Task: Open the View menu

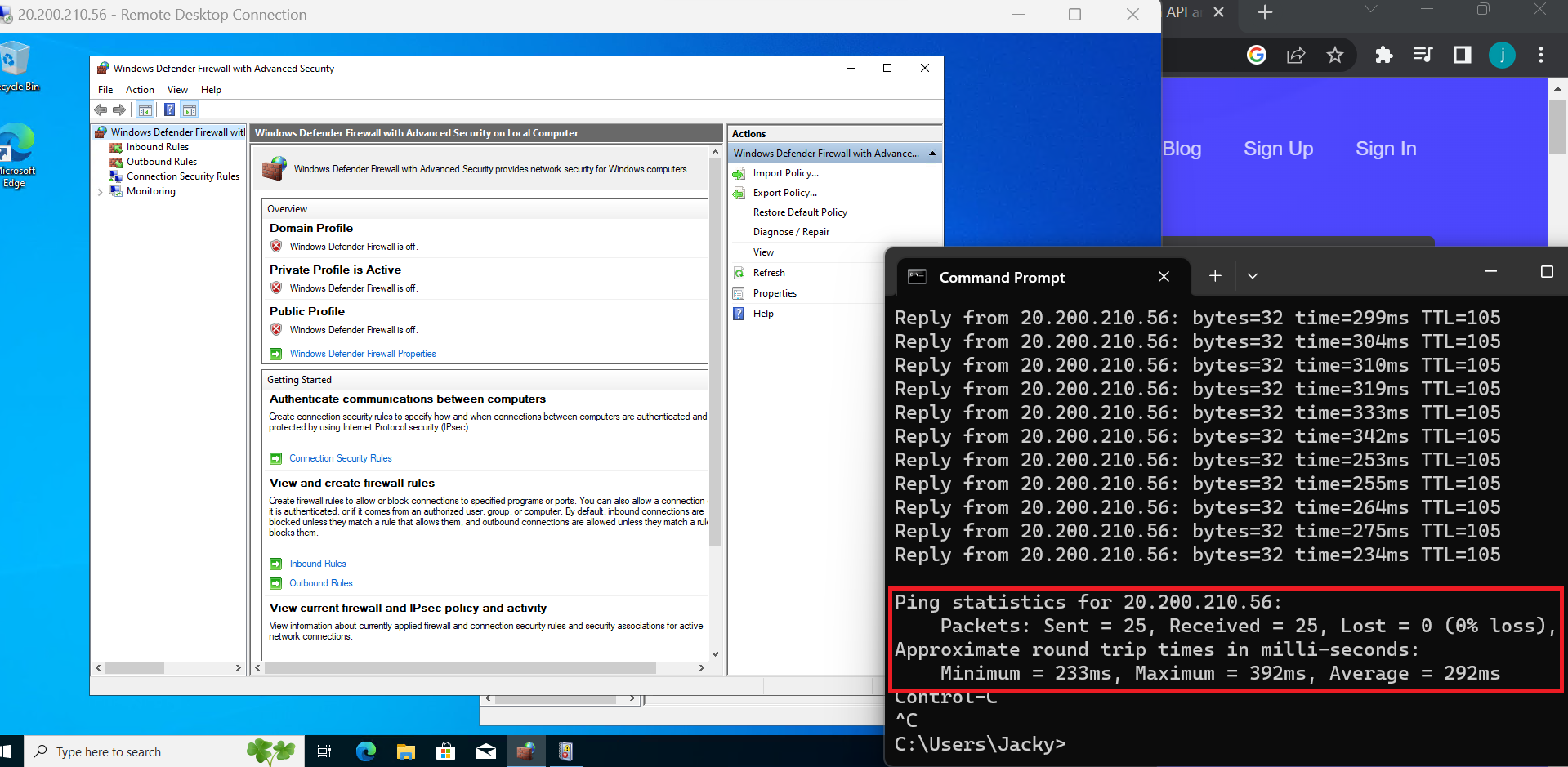Action: tap(177, 90)
